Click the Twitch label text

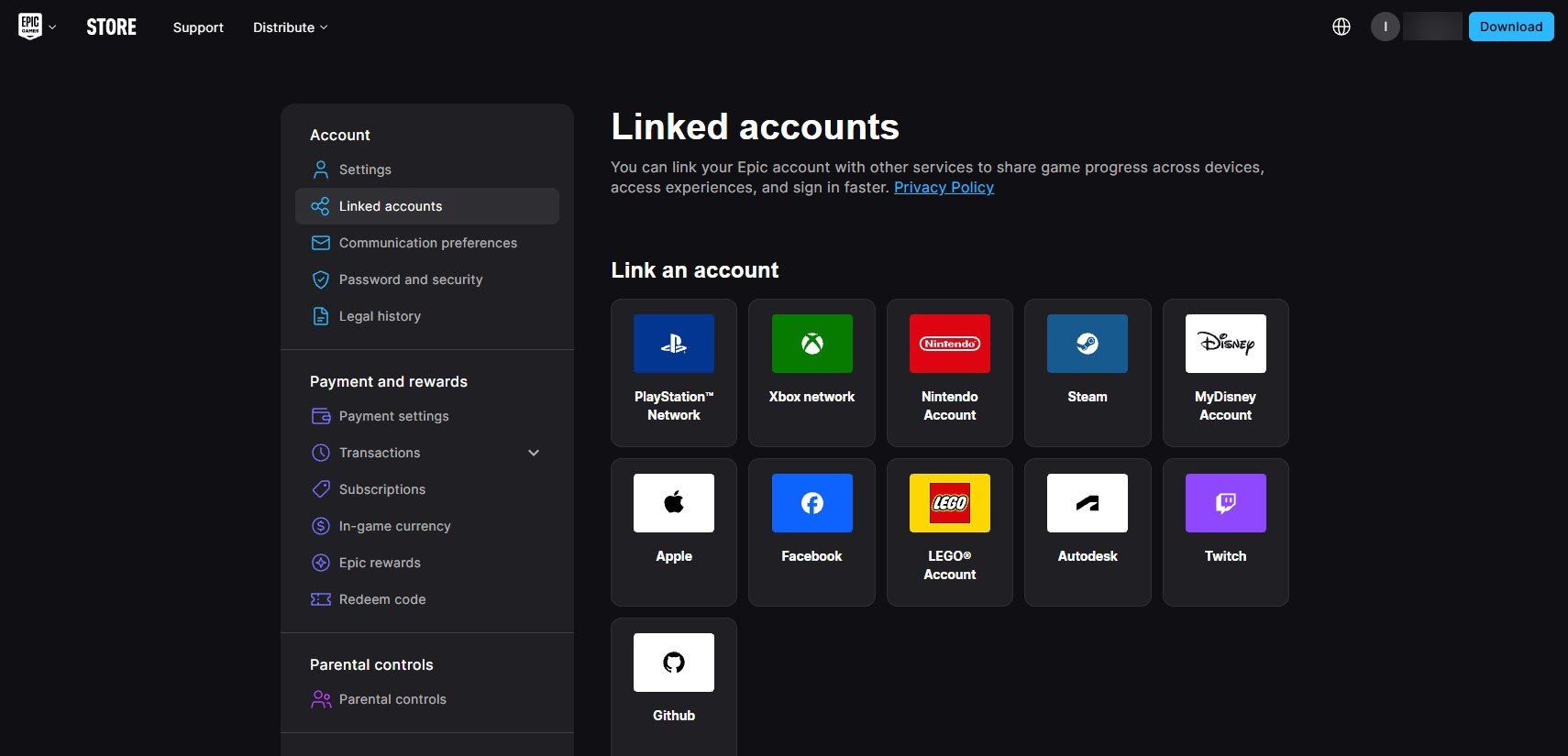1226,556
